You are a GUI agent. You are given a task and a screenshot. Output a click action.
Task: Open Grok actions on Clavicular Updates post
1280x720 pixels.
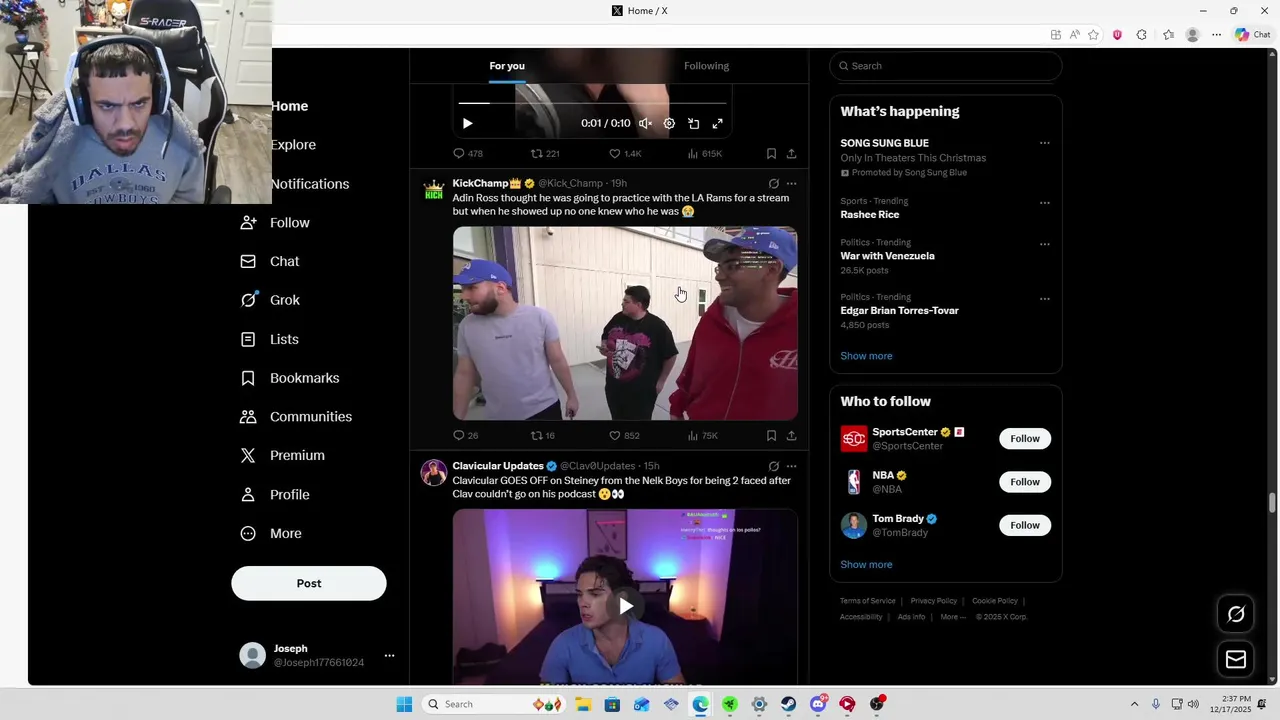click(x=773, y=466)
